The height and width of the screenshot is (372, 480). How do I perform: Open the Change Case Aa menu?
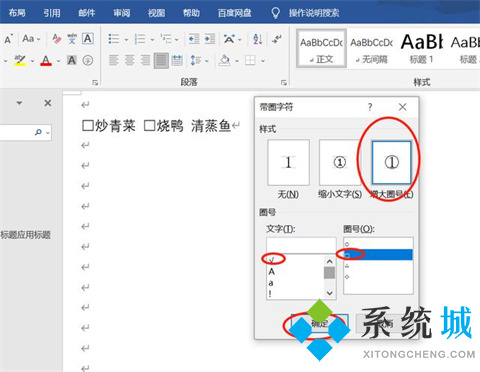pyautogui.click(x=31, y=39)
